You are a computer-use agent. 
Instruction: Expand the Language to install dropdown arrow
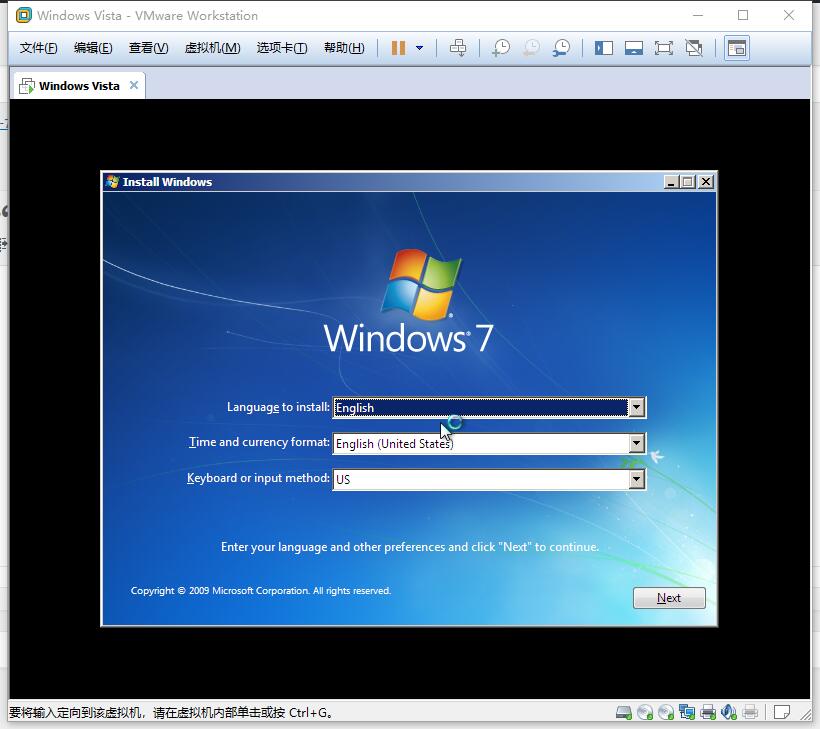point(636,407)
